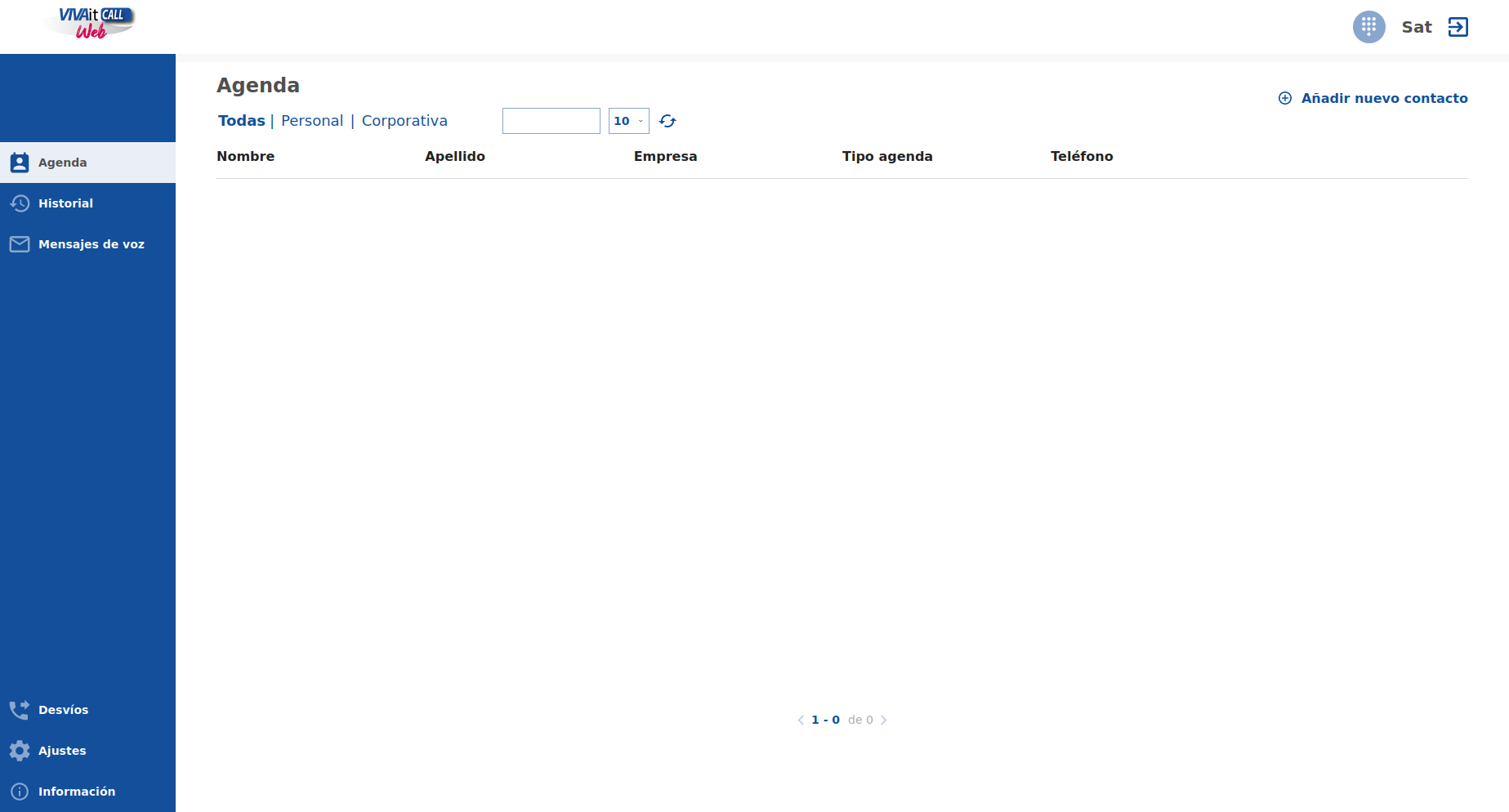Click Añadir nuevo contacto link
This screenshot has width=1509, height=812.
[x=1384, y=98]
